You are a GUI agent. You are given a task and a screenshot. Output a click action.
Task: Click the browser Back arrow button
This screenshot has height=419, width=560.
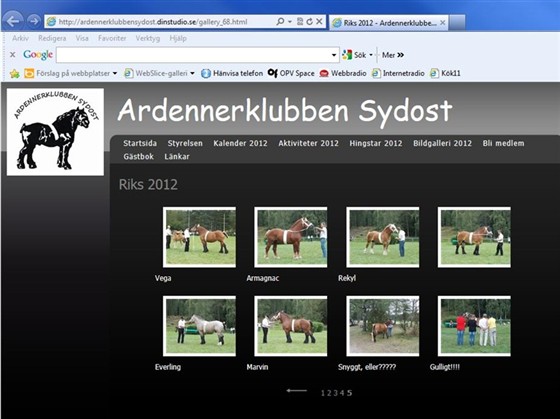click(x=13, y=21)
